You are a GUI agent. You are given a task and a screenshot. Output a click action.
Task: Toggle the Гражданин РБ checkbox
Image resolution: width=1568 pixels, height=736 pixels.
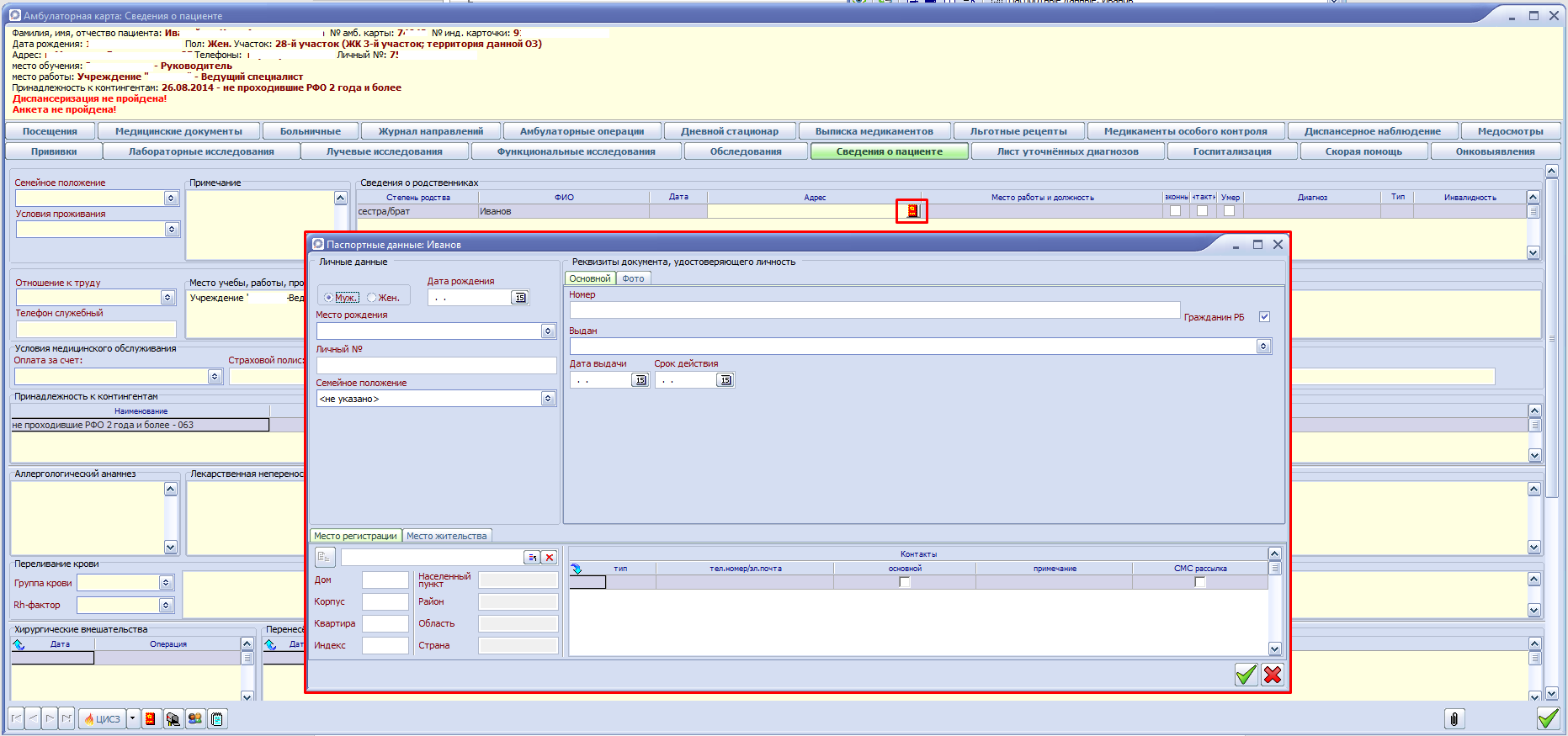(1264, 317)
